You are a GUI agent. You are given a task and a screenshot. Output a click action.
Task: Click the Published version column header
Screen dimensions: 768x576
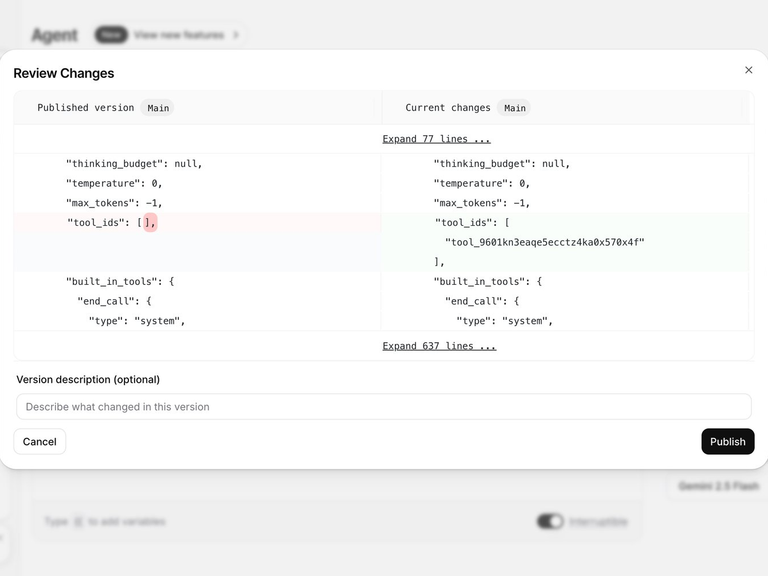click(85, 108)
